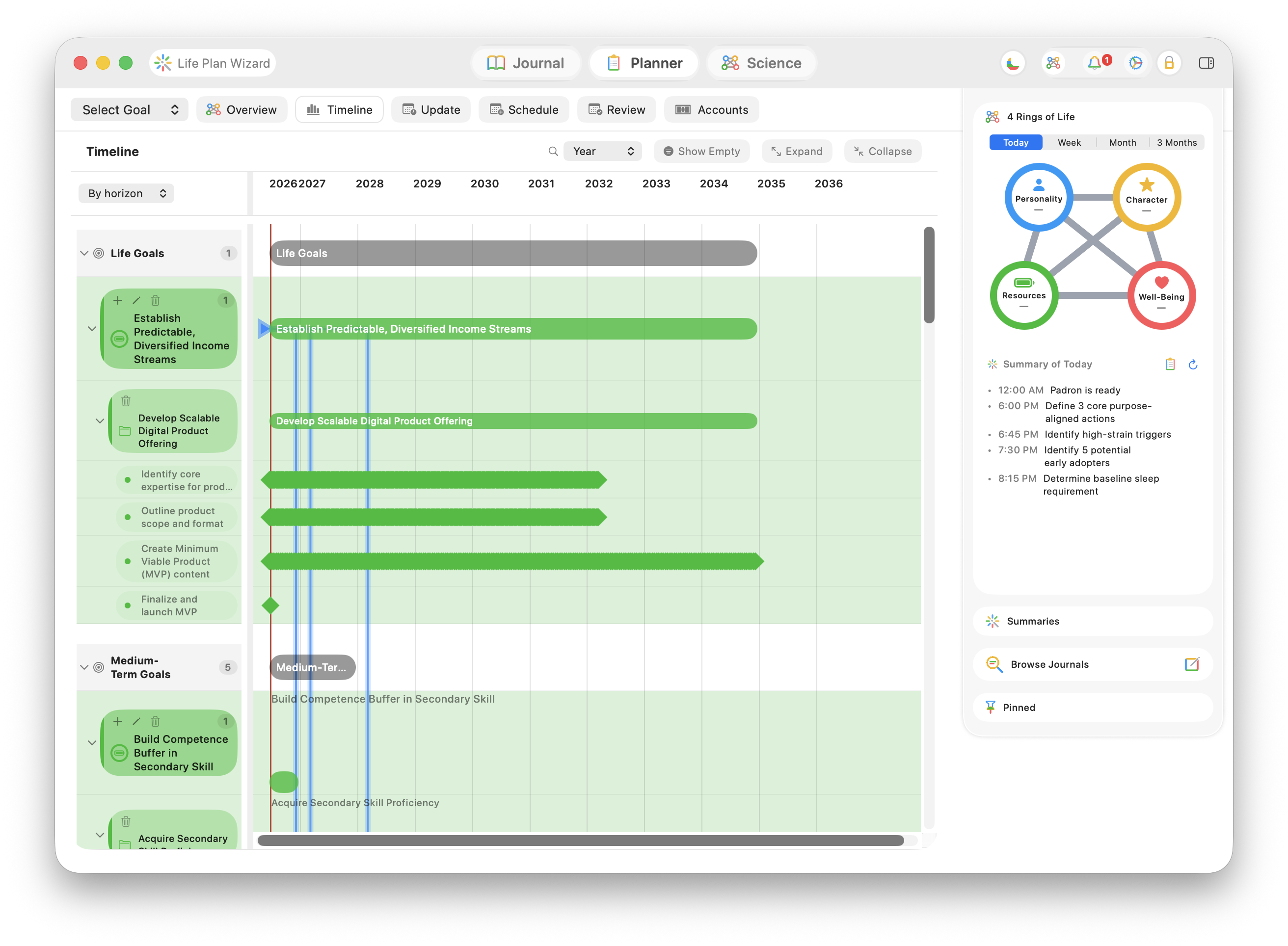Delete Develop Scalable Digital Product Offering
Viewport: 1288px width, 946px height.
tap(126, 401)
